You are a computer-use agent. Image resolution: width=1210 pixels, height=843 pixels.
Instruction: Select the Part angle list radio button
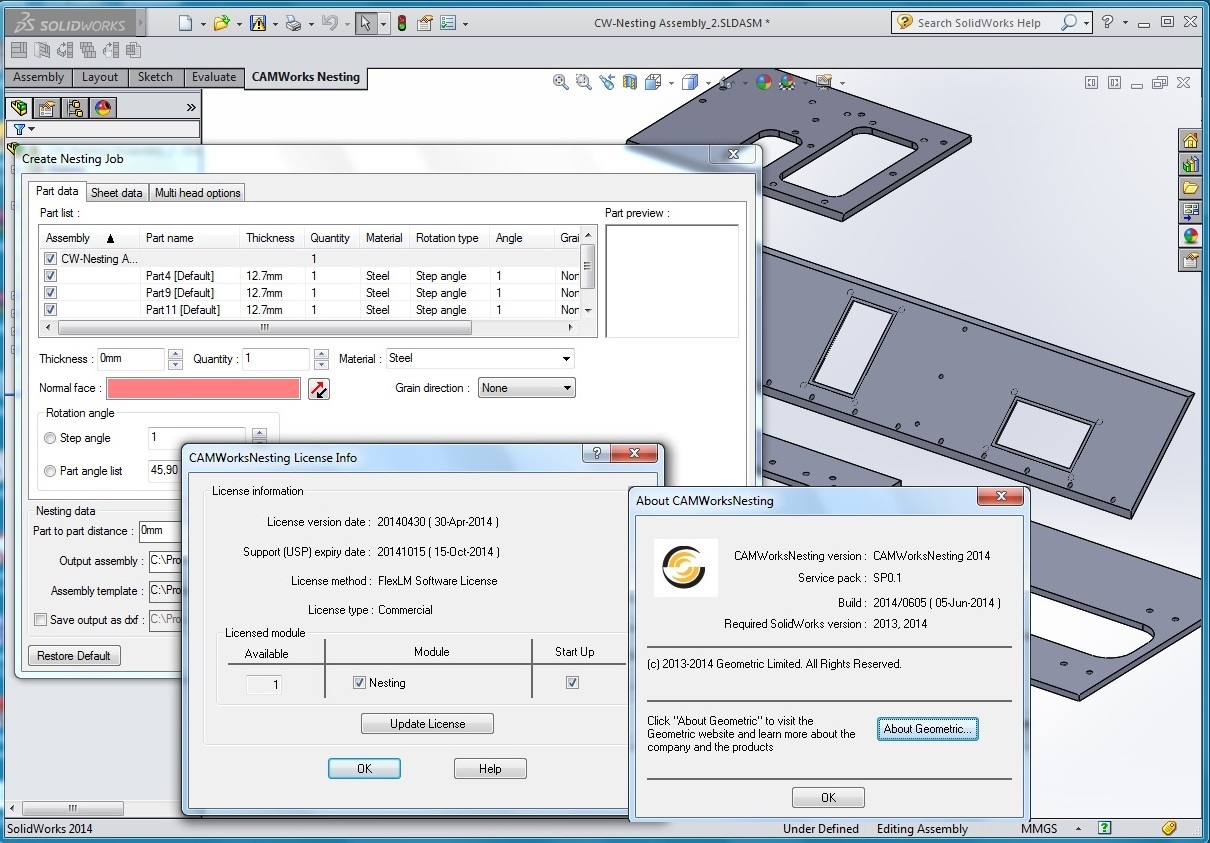50,471
